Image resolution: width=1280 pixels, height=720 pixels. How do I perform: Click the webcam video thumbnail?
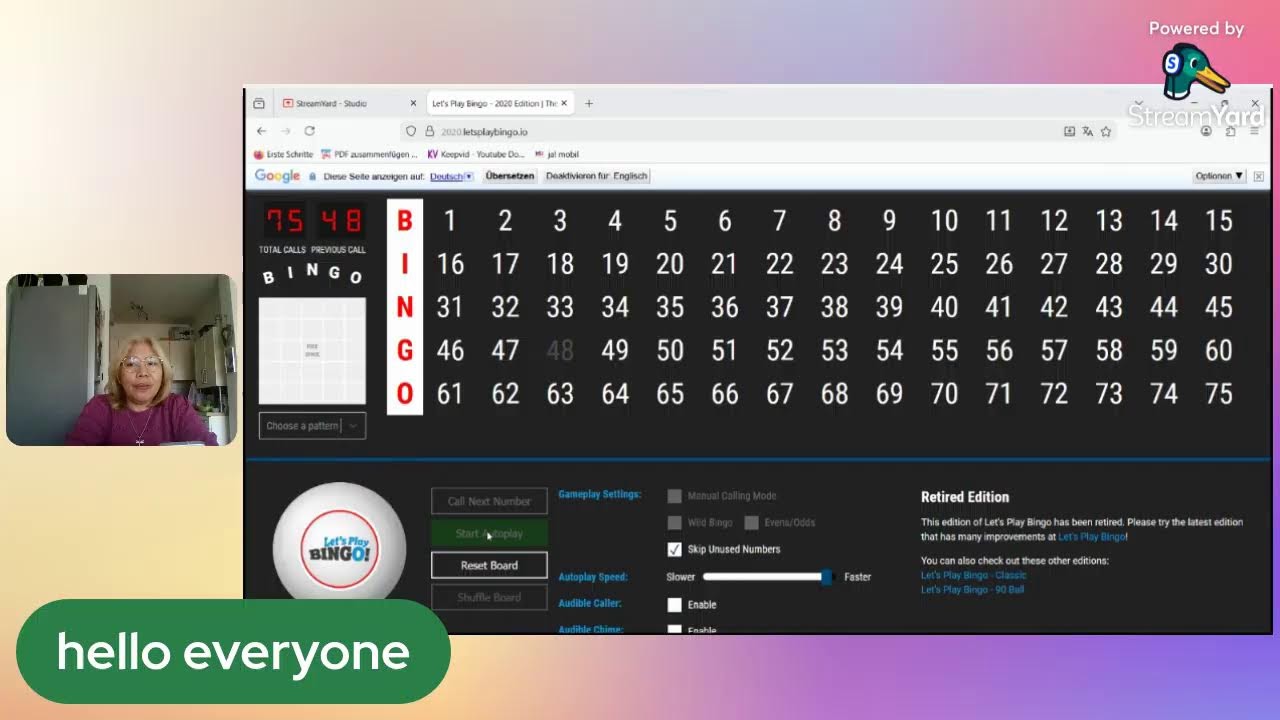pyautogui.click(x=122, y=360)
